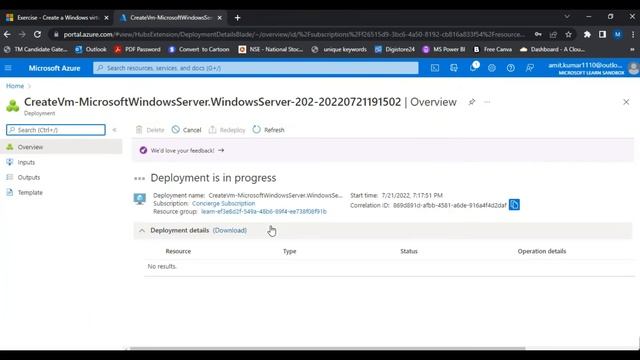Click the portal.azure.com address bar
This screenshot has width=640, height=360.
(x=293, y=35)
